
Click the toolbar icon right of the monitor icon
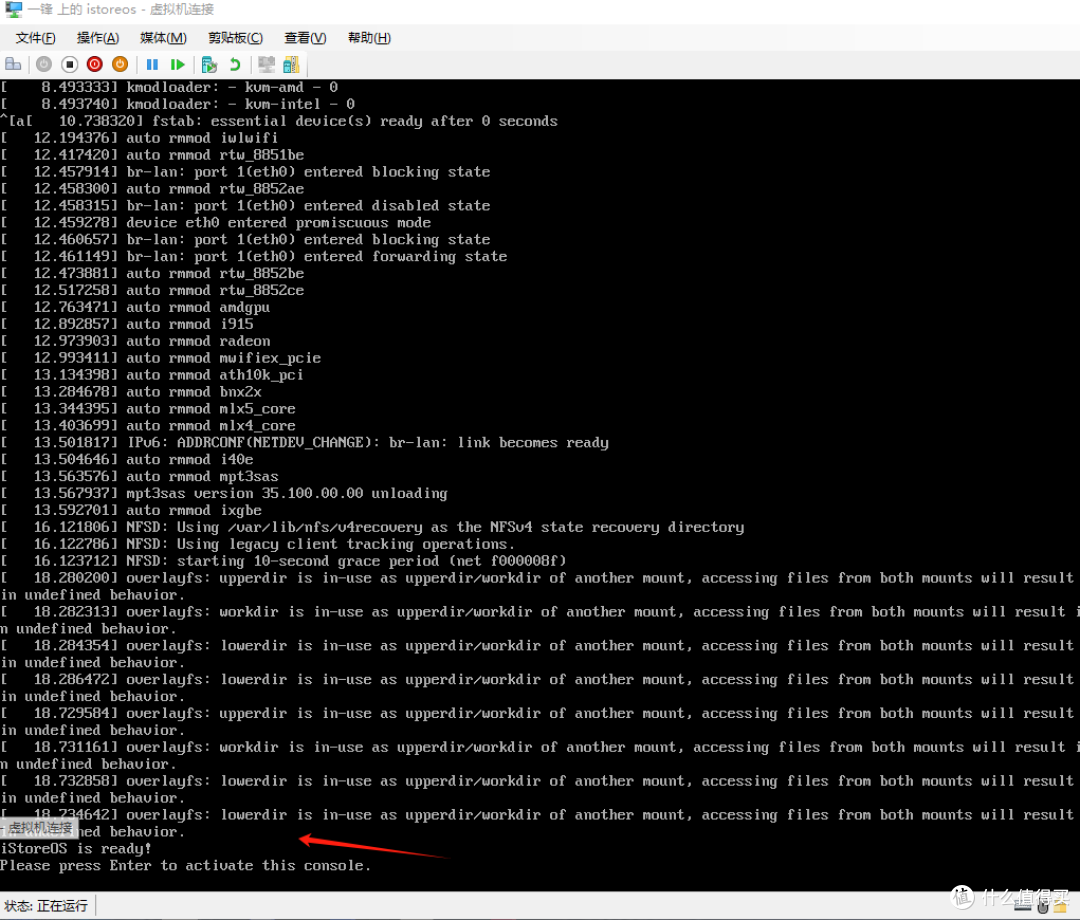pyautogui.click(x=291, y=65)
